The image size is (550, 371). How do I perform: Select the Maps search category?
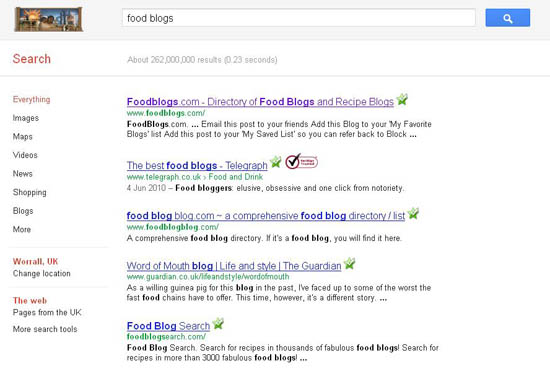click(22, 137)
